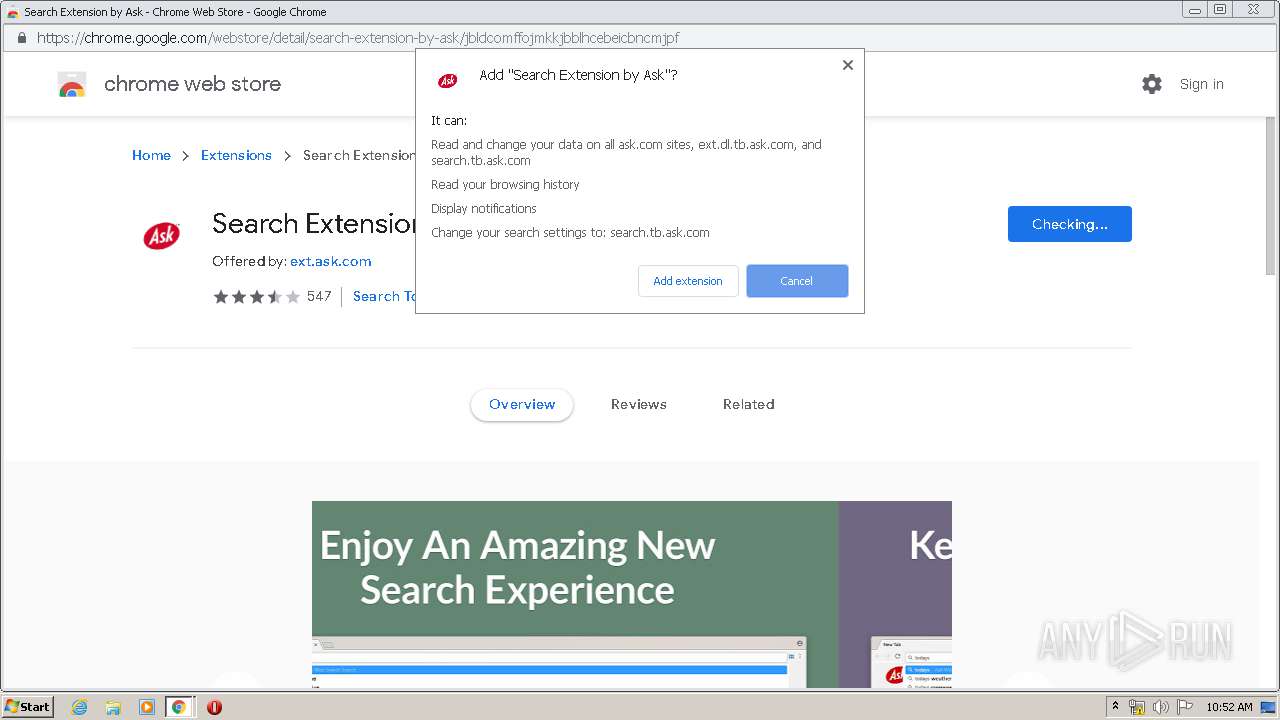
Task: Close the dialog with the X icon
Action: pyautogui.click(x=848, y=65)
